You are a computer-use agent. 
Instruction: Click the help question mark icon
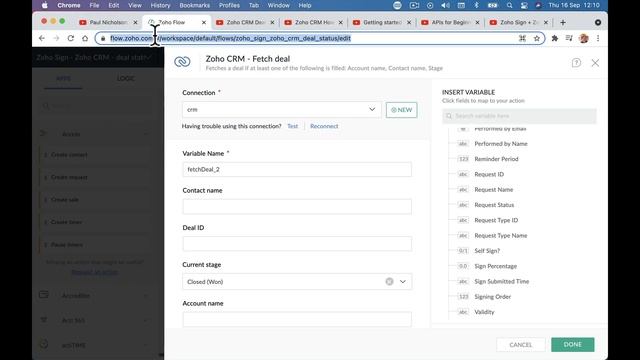click(x=576, y=63)
